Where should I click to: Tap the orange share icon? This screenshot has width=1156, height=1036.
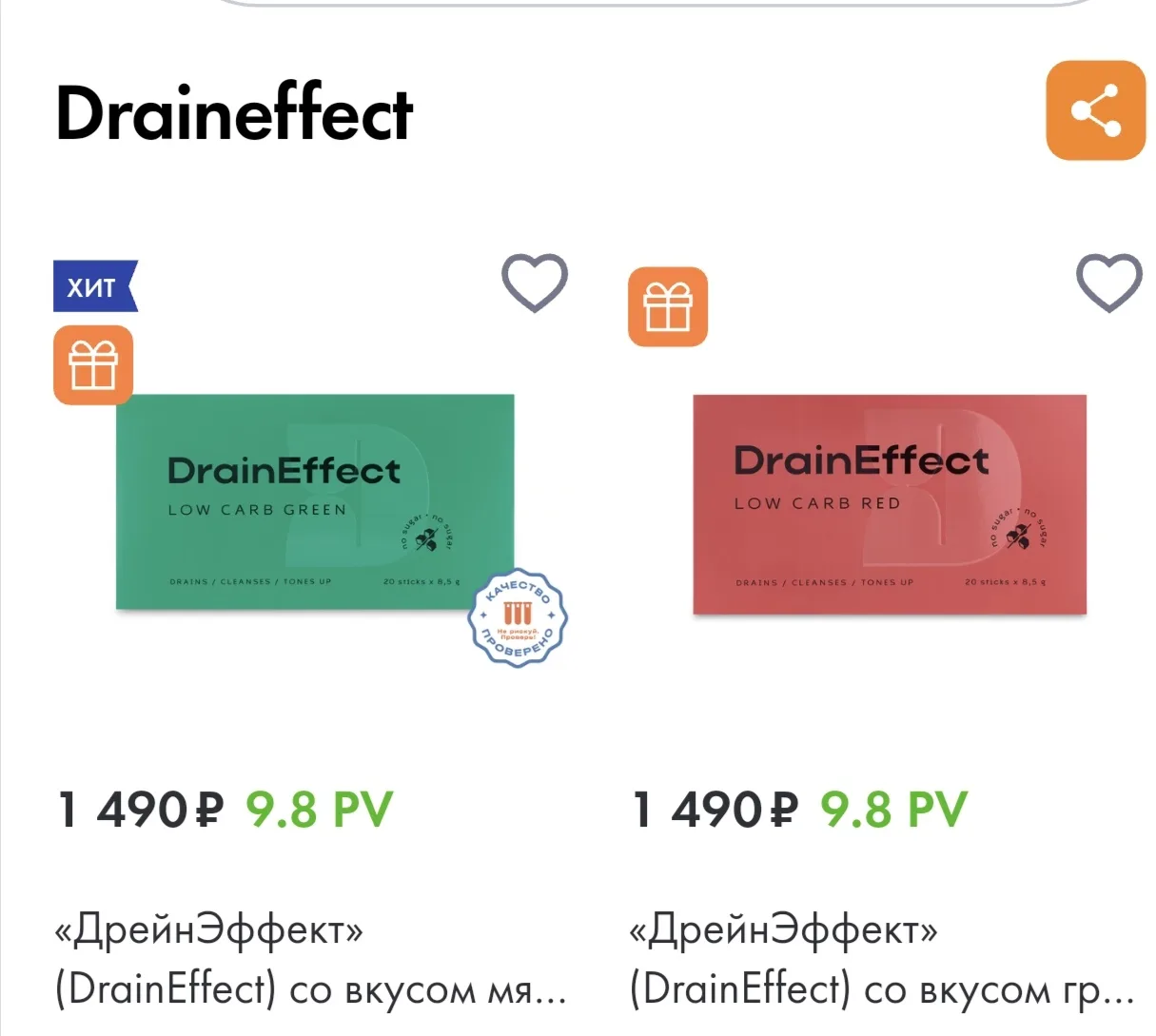[x=1095, y=110]
